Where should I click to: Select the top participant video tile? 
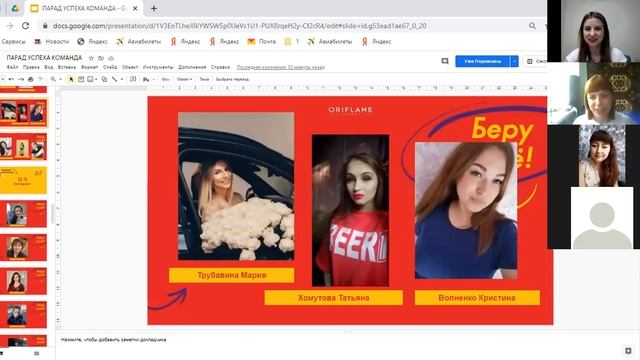pos(593,31)
